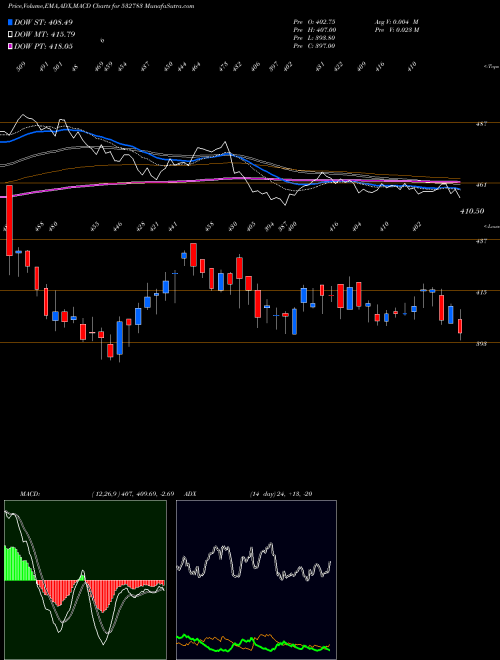The image size is (500, 660).
Task: Click the 487 axis label on the EMA chart
Action: click(x=481, y=124)
